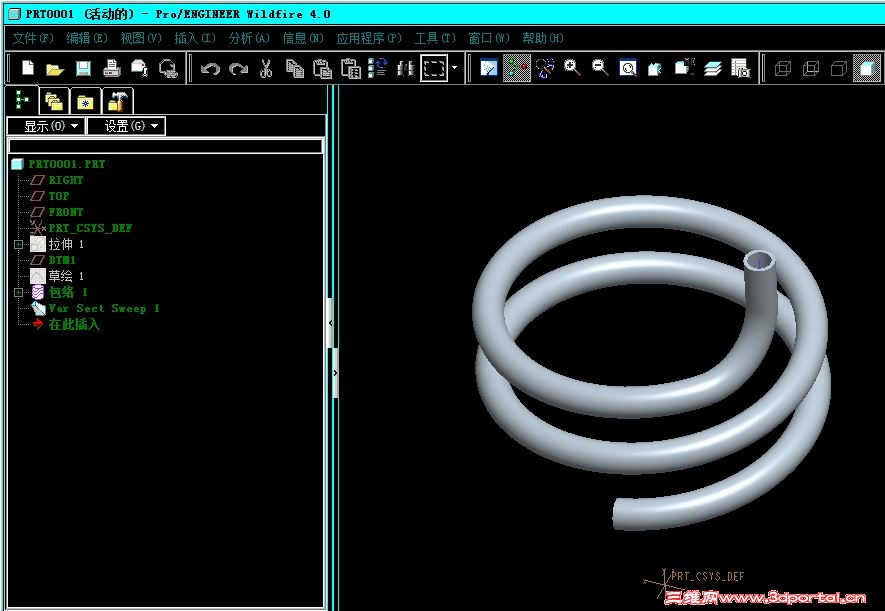Click the Undo arrow icon
This screenshot has width=885, height=611.
tap(210, 69)
